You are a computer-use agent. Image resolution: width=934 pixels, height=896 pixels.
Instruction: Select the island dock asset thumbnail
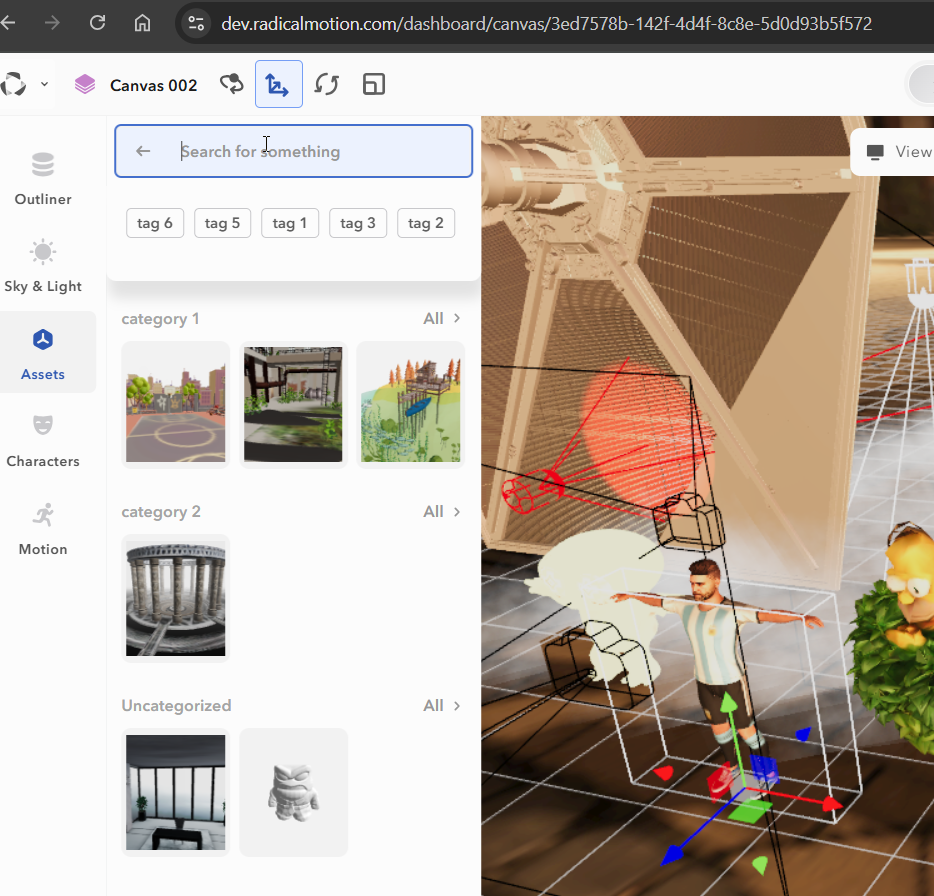click(410, 405)
